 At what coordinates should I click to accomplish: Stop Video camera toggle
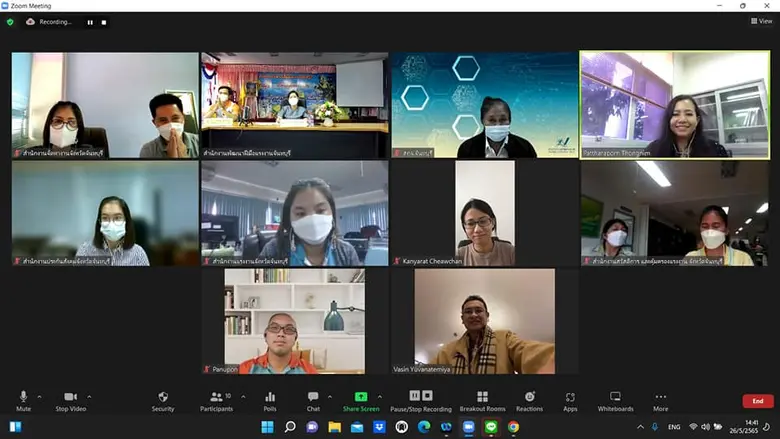70,399
